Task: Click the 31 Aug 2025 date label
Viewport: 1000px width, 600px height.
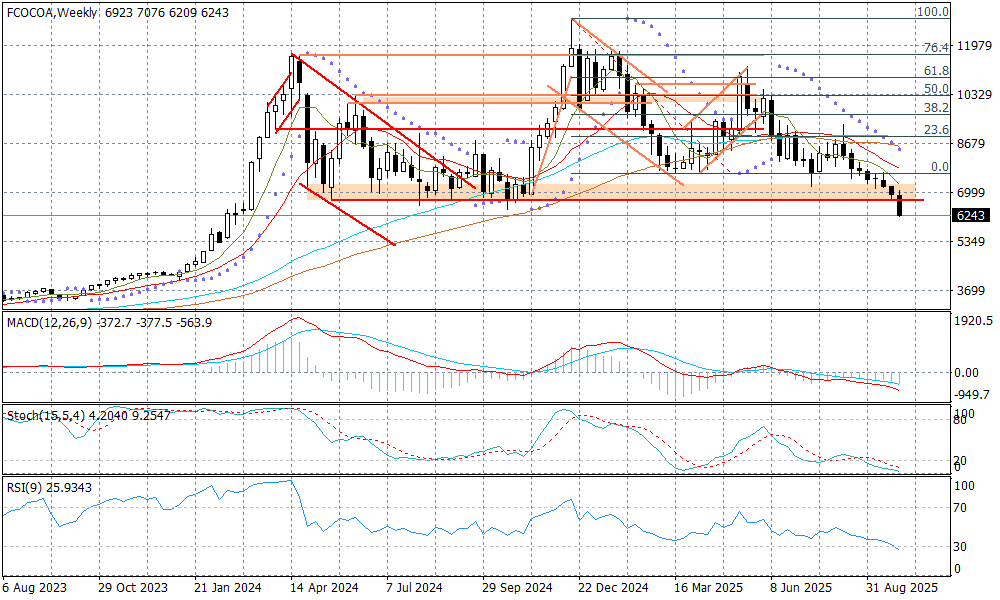Action: (902, 589)
